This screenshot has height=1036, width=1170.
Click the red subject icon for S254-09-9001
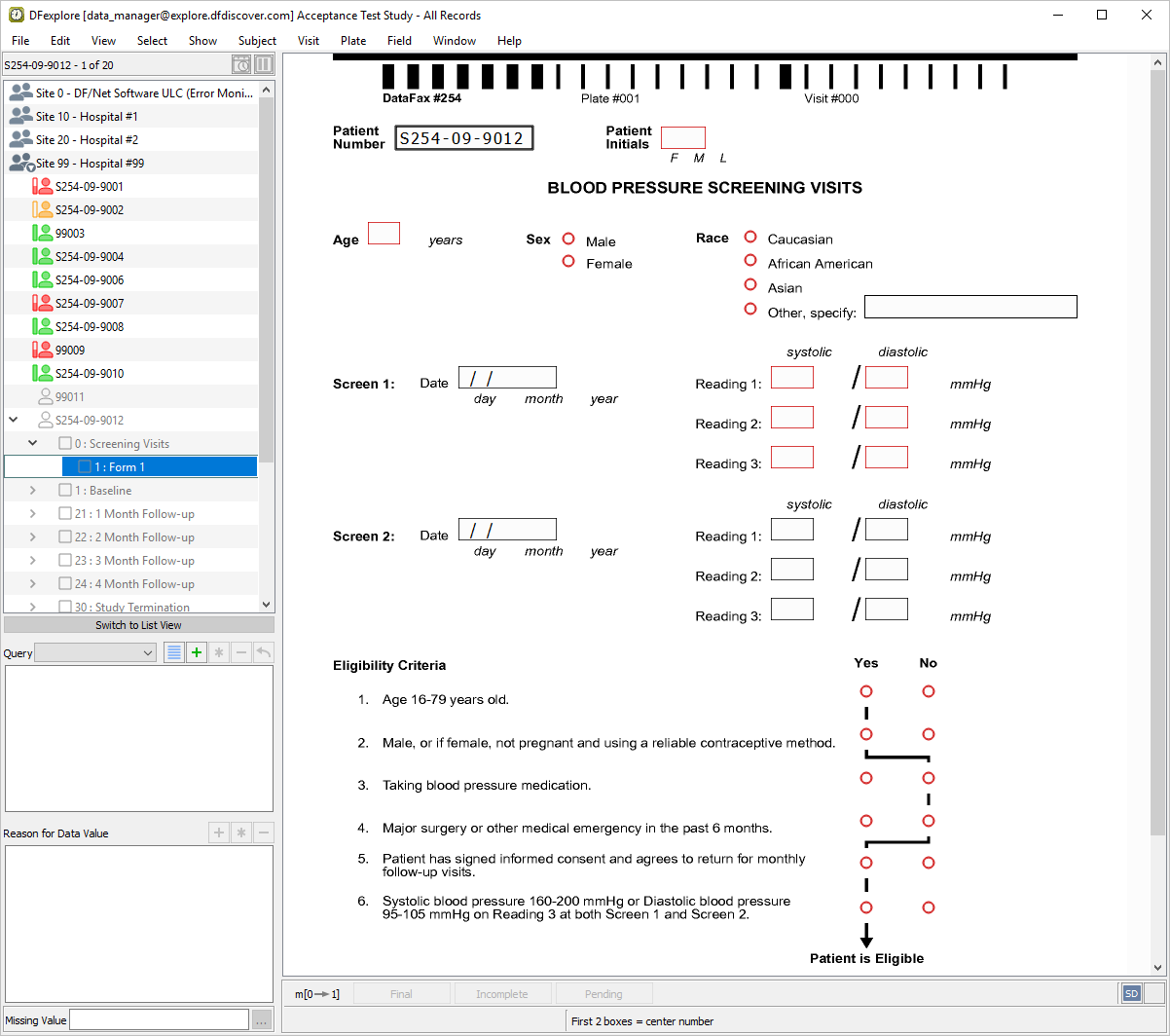42,187
